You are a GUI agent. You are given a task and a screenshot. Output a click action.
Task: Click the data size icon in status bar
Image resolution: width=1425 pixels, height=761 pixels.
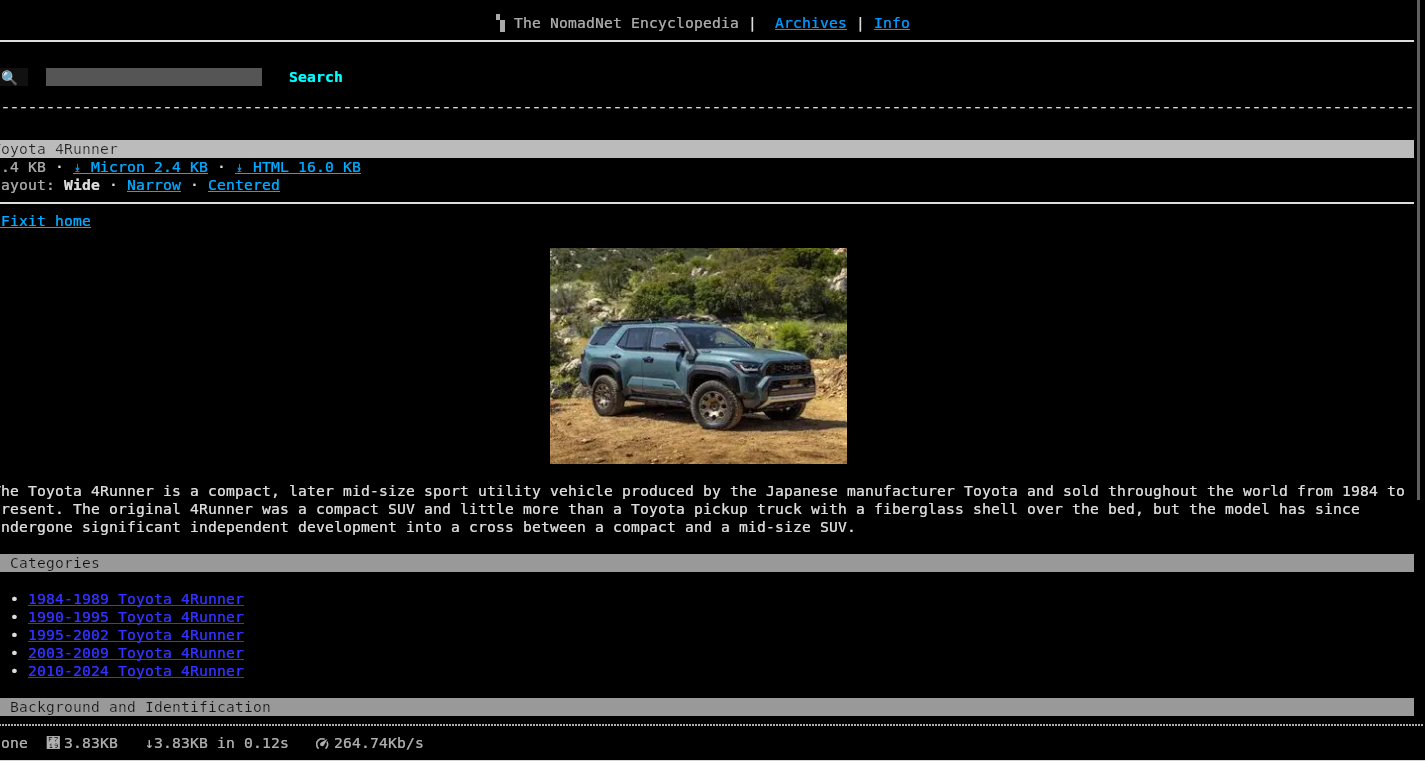tap(53, 743)
